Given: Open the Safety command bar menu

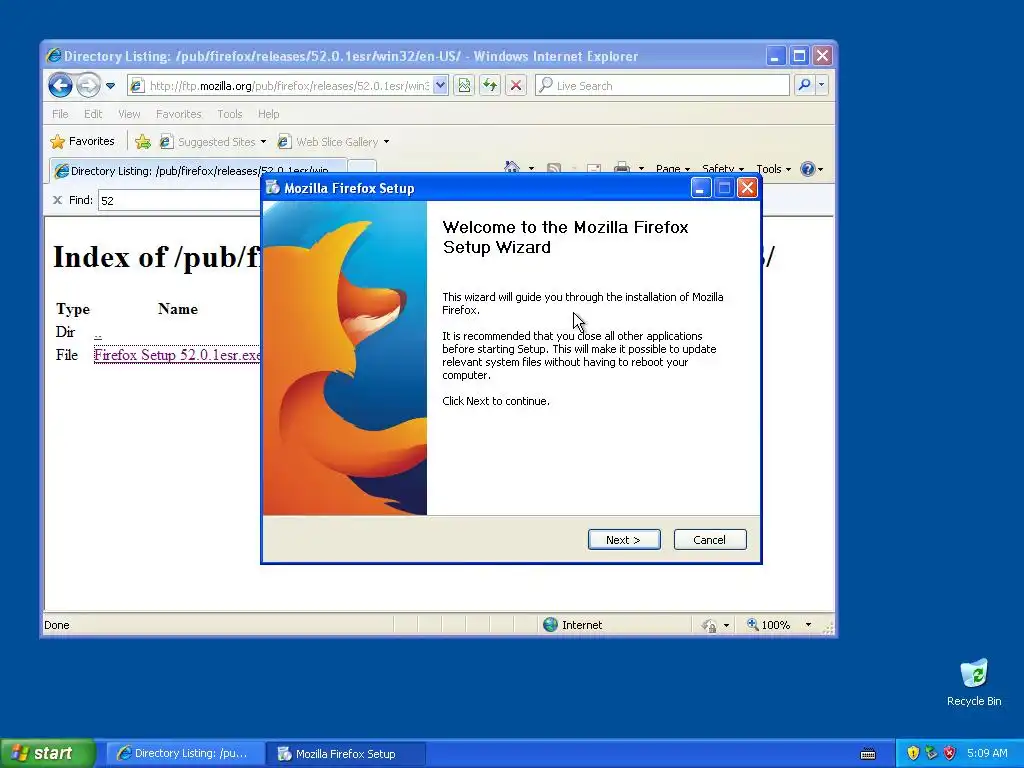Looking at the screenshot, I should tap(722, 168).
